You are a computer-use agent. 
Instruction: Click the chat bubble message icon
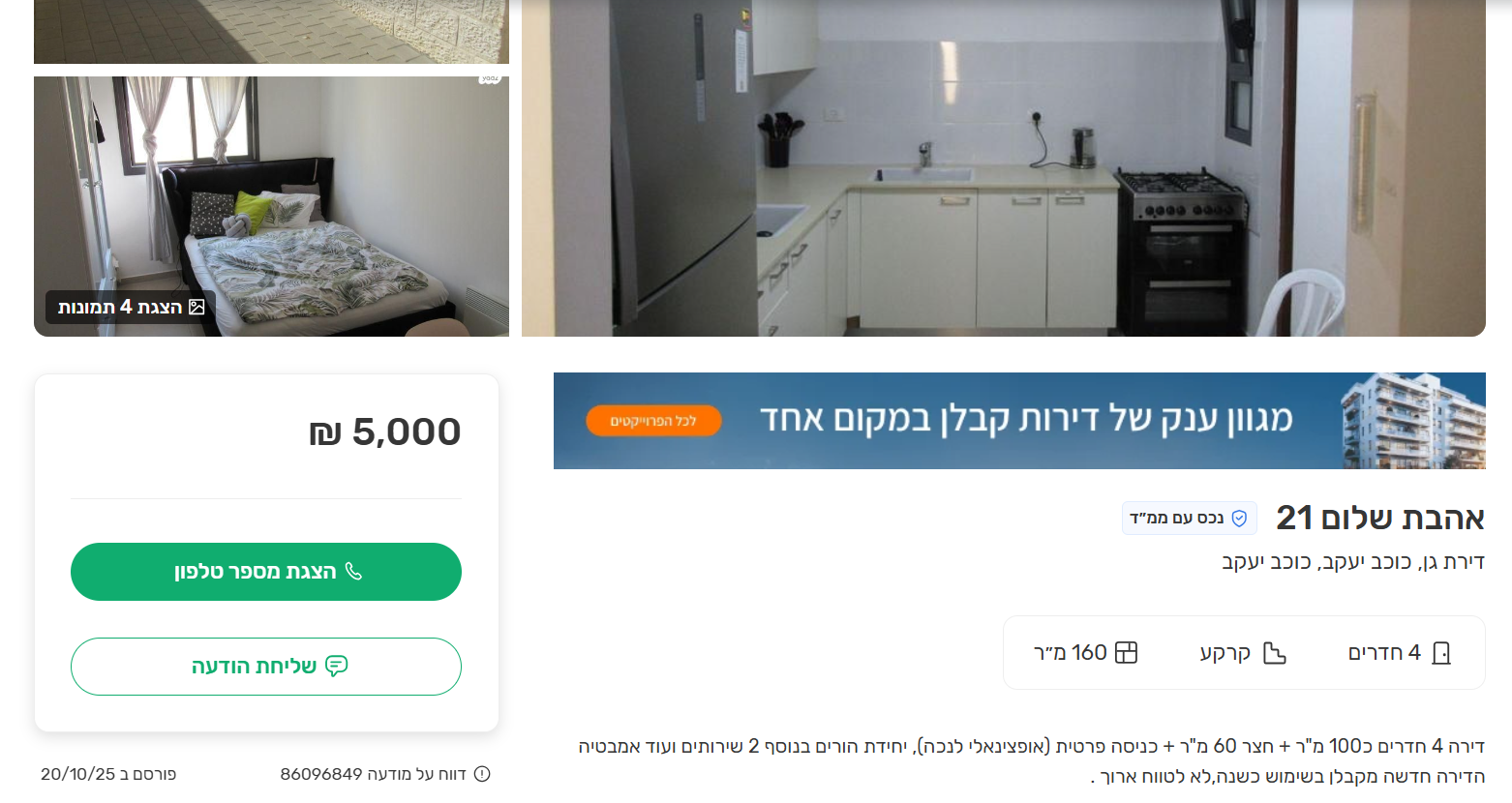tap(336, 666)
